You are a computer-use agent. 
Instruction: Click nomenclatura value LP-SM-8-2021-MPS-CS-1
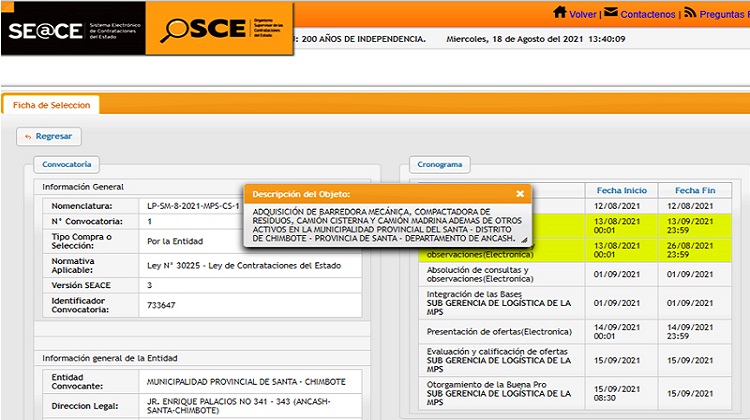pyautogui.click(x=193, y=206)
